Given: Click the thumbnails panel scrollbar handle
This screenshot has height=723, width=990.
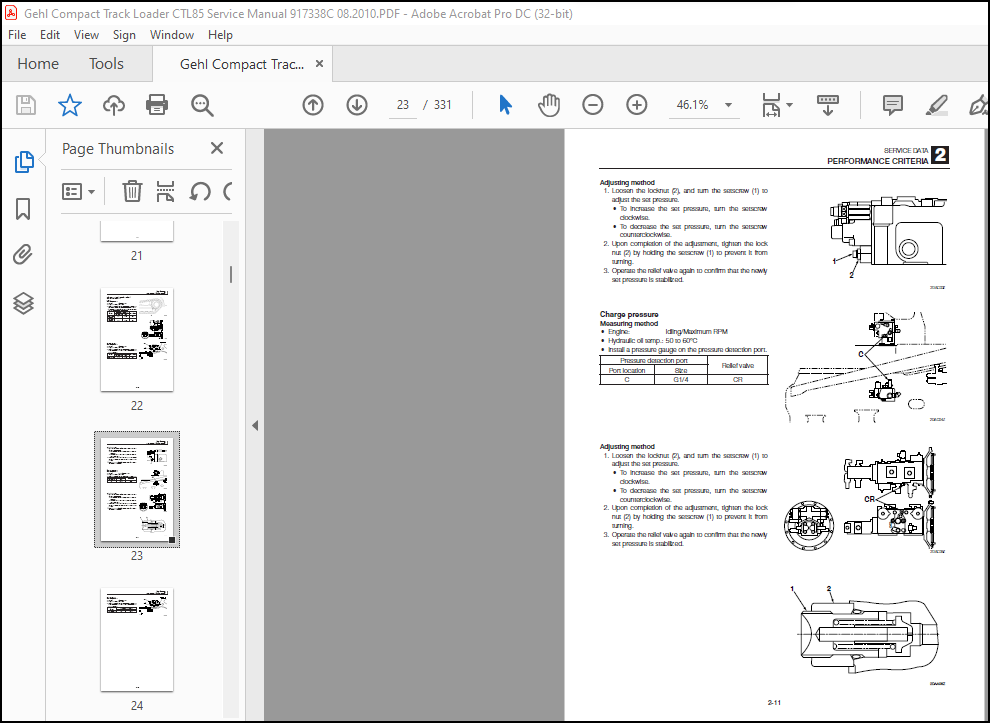Looking at the screenshot, I should click(231, 274).
